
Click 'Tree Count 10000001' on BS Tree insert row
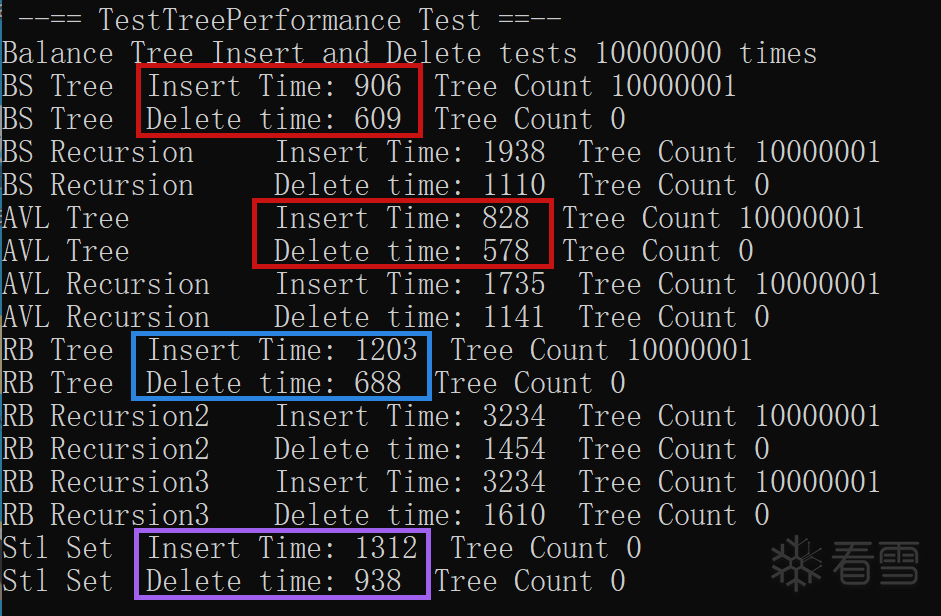click(x=585, y=86)
